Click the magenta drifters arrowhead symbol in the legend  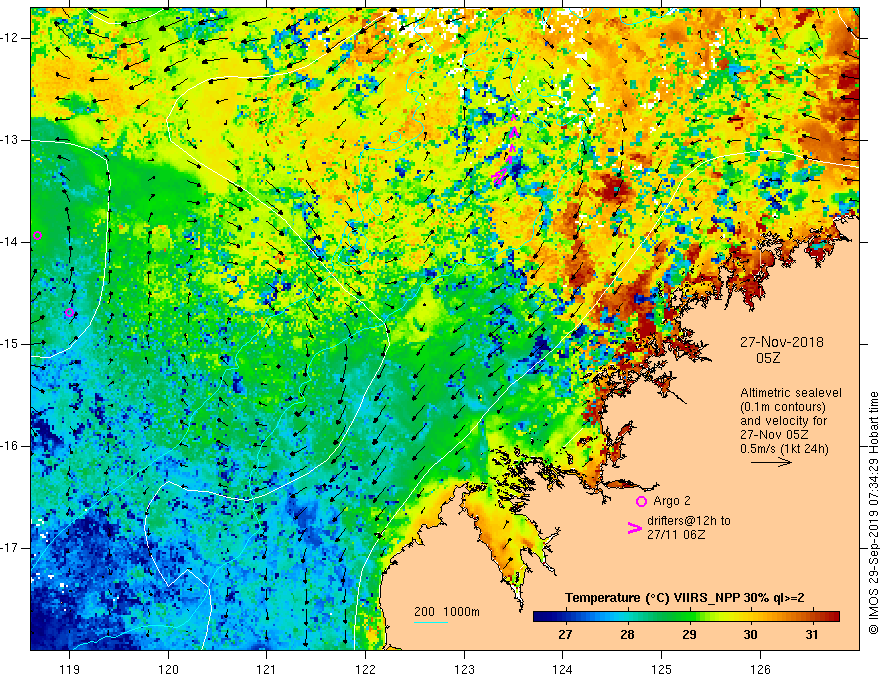(634, 528)
